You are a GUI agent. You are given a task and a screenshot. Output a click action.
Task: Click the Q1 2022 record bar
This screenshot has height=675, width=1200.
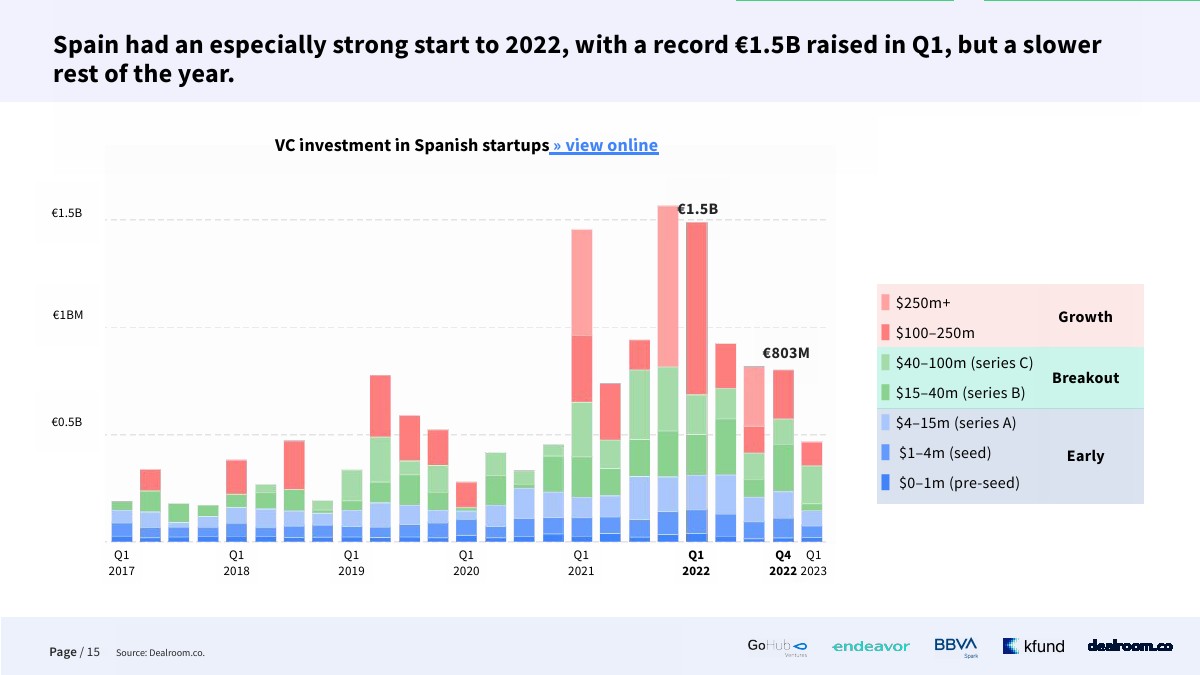696,380
